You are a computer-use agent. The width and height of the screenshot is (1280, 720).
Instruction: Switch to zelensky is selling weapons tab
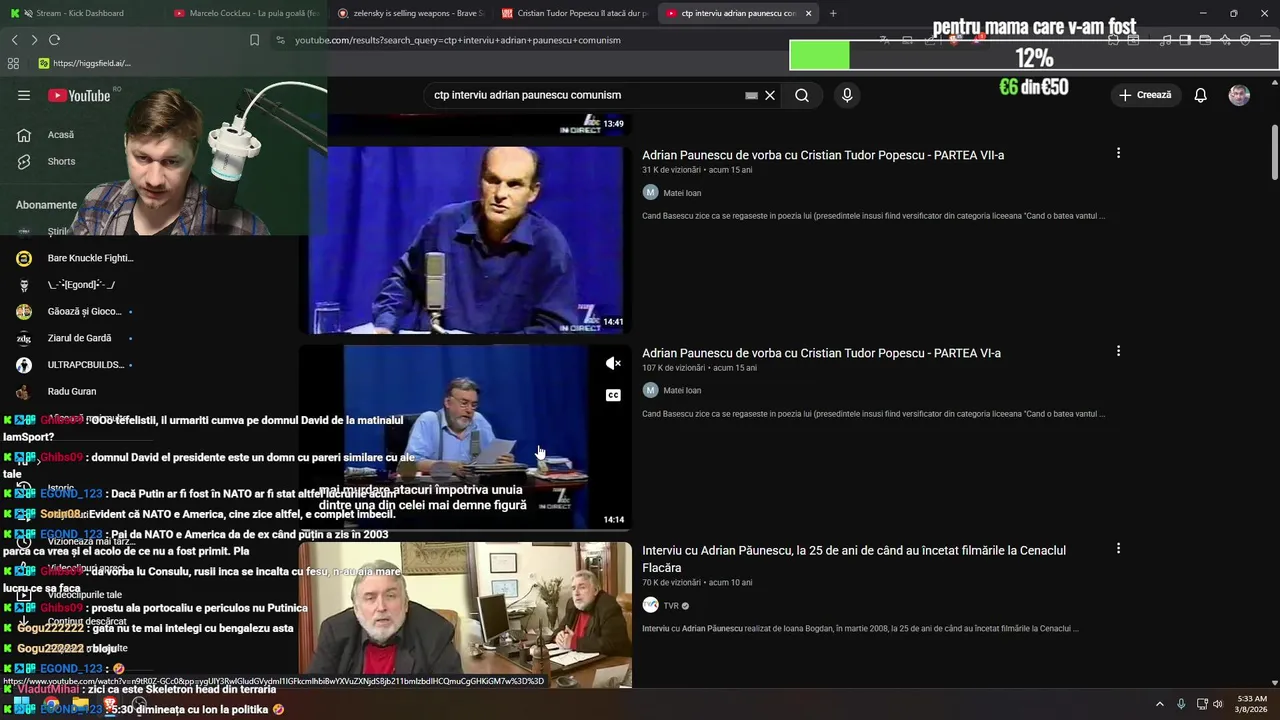click(411, 13)
